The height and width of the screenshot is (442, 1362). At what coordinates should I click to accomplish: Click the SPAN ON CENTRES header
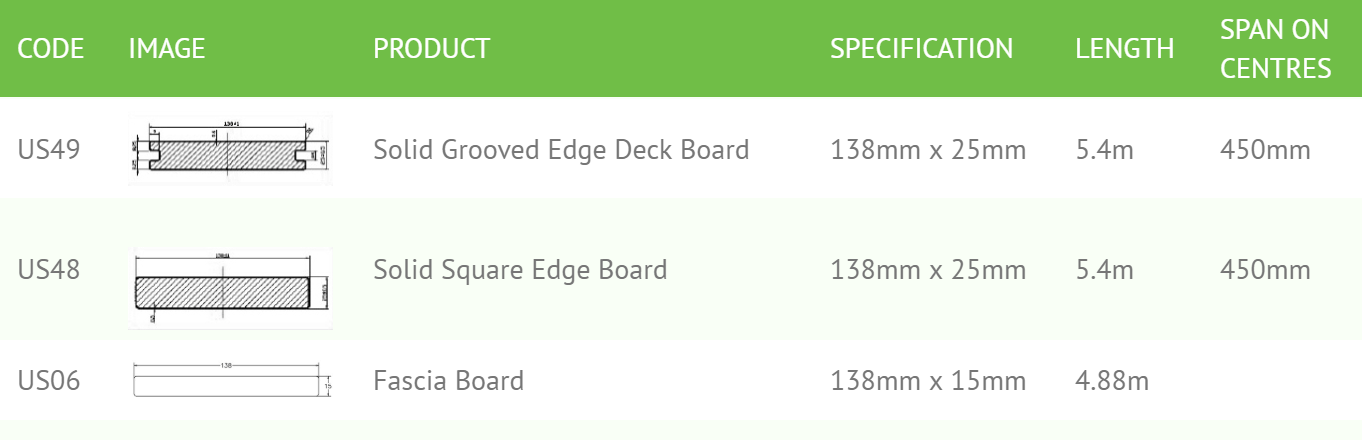(1276, 49)
